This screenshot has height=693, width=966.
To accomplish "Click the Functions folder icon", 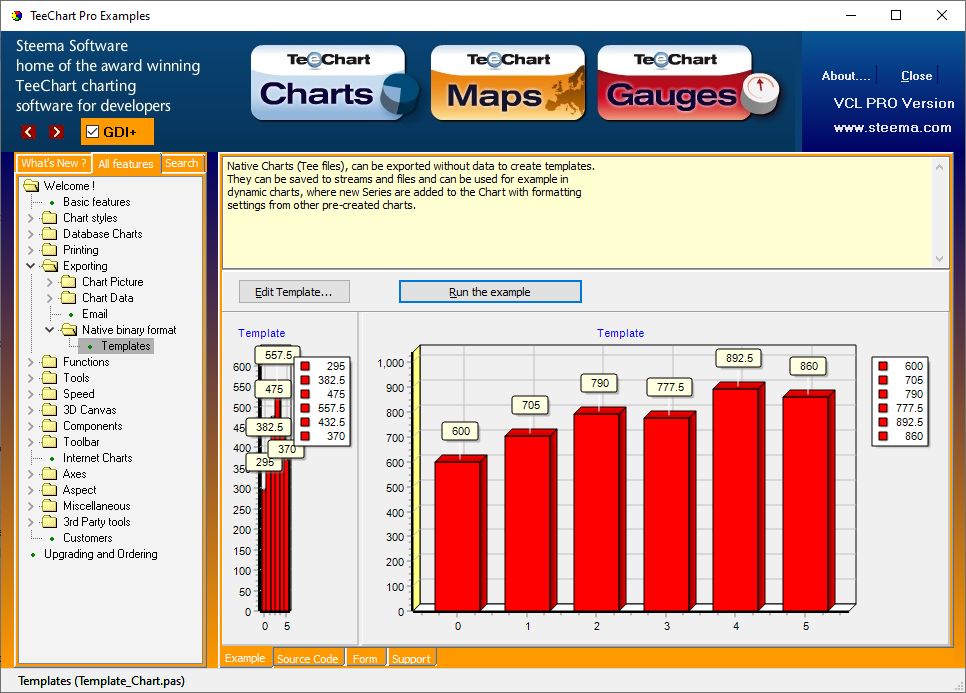I will (x=49, y=362).
